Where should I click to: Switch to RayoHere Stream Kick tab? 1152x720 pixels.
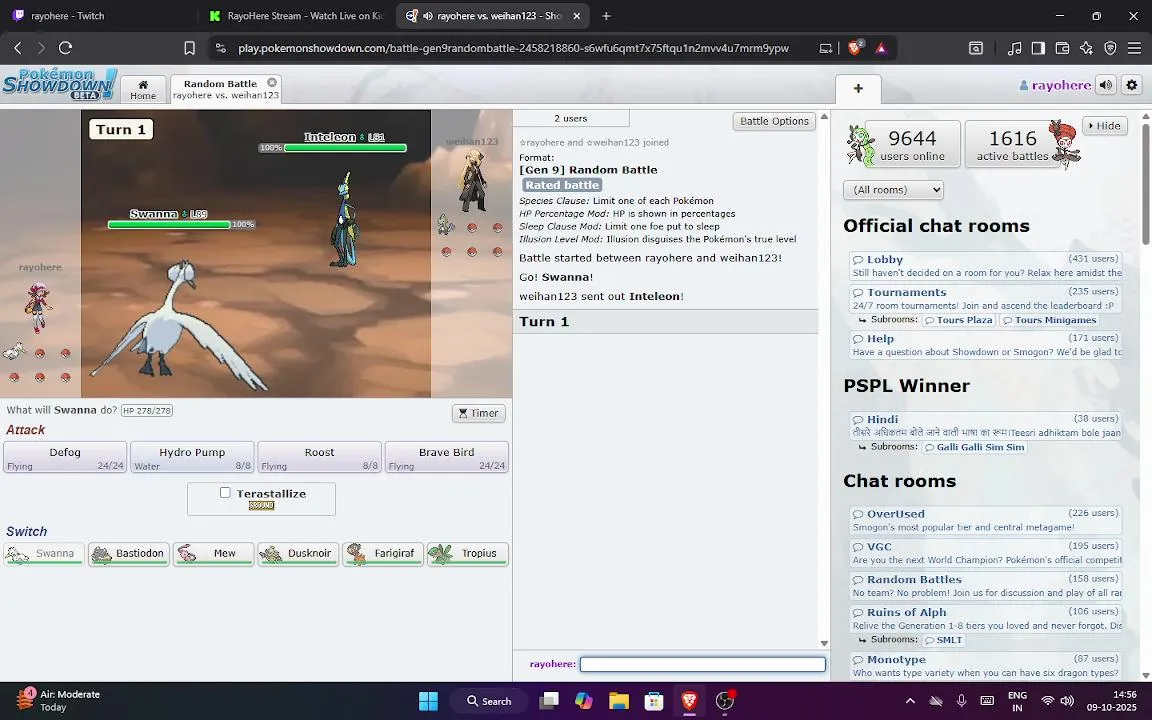(295, 15)
